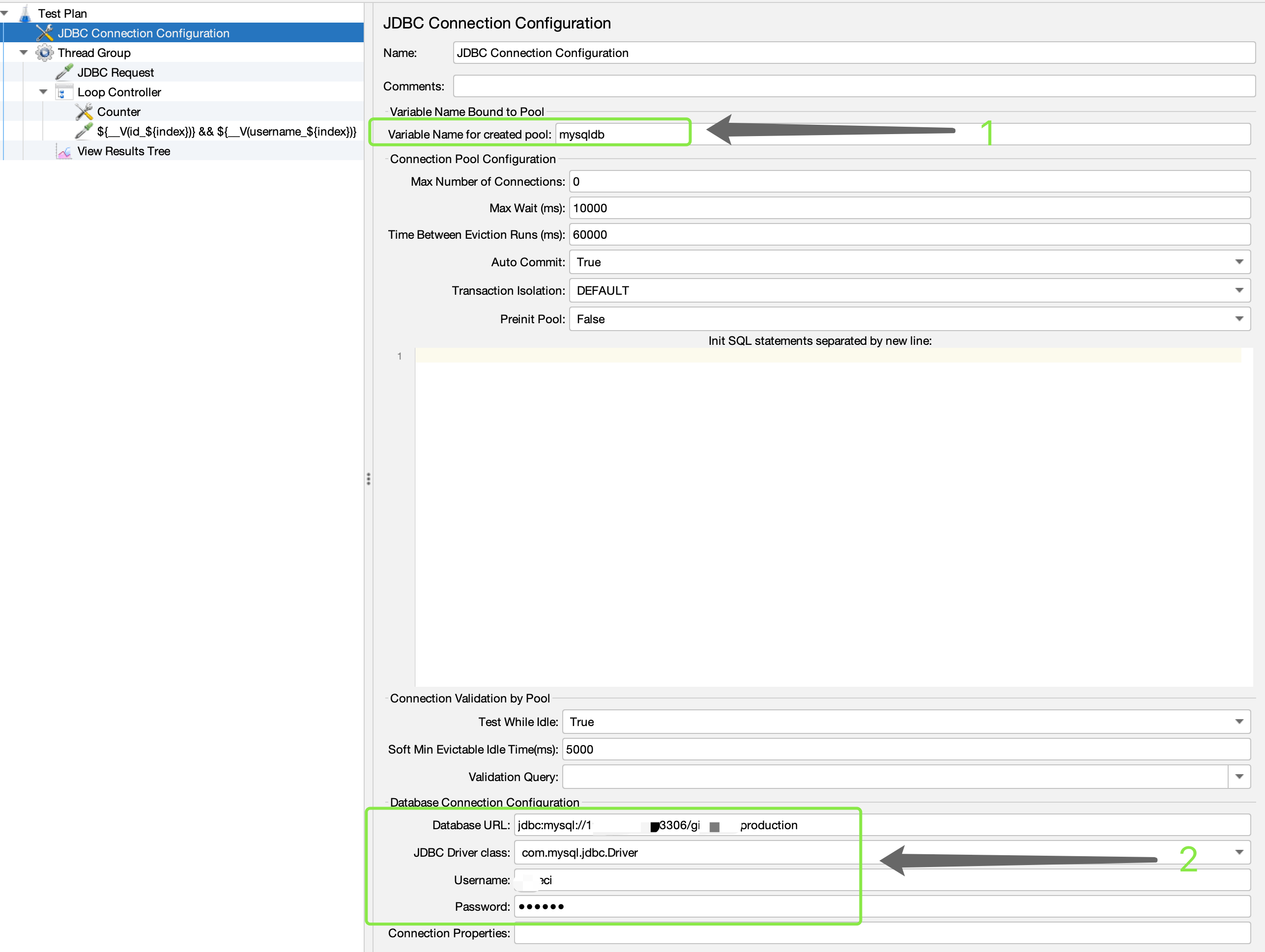Viewport: 1265px width, 952px height.
Task: Select View Results Tree in the tree
Action: pyautogui.click(x=123, y=151)
